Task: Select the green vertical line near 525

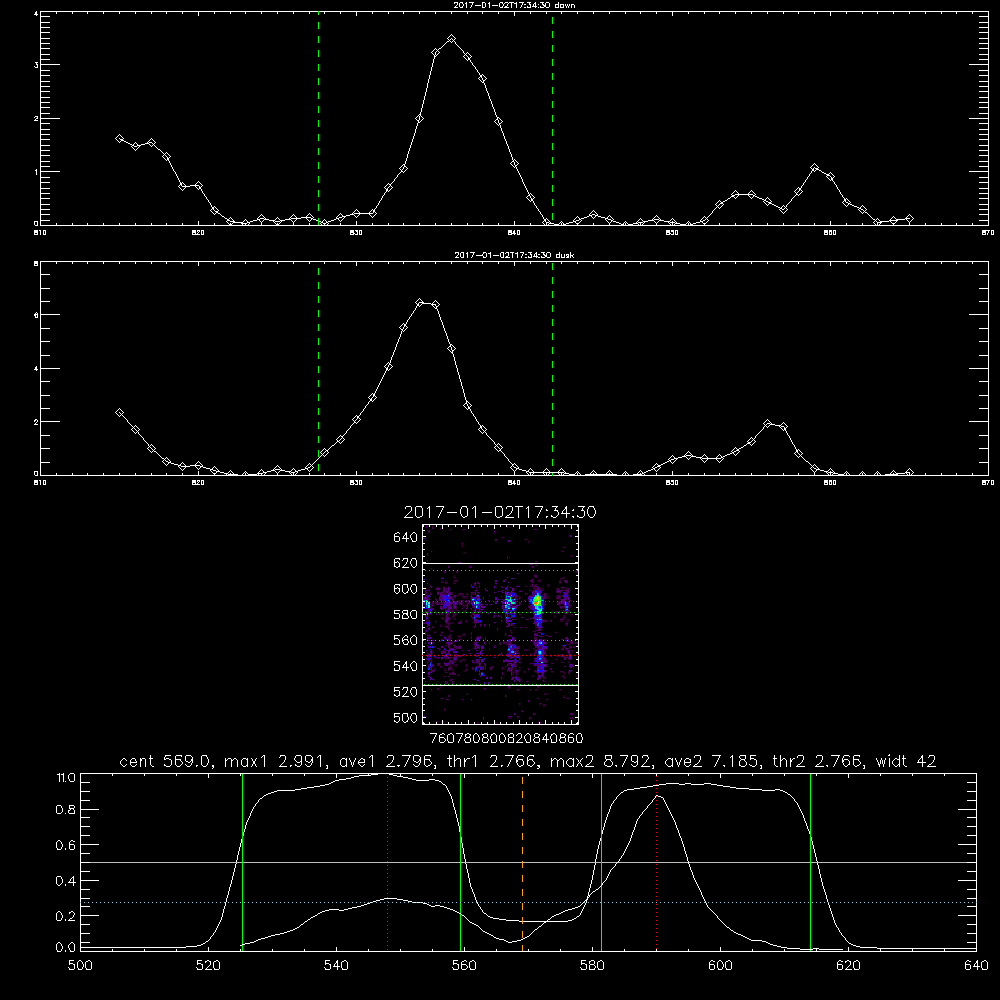Action: [242, 861]
